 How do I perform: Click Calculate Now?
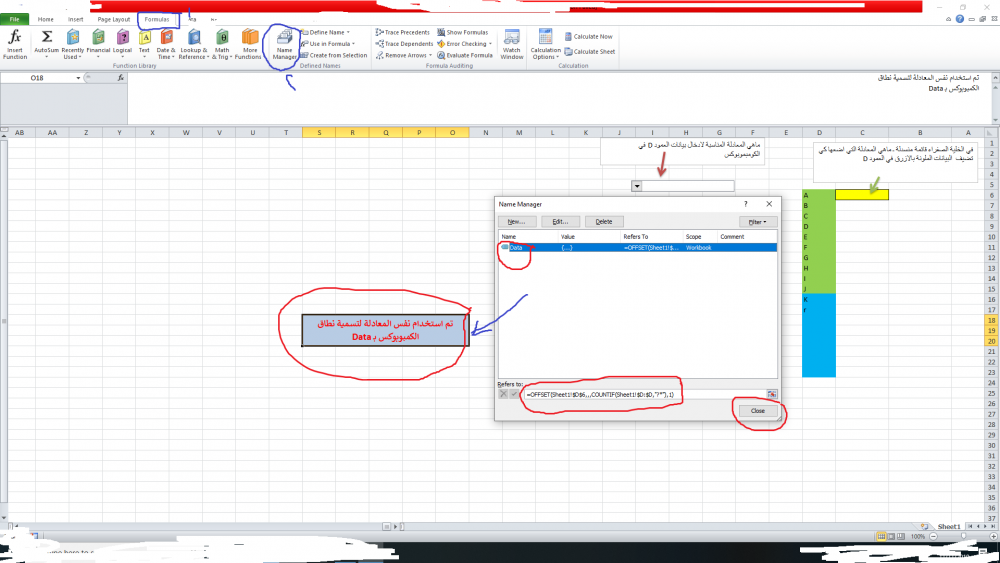588,36
